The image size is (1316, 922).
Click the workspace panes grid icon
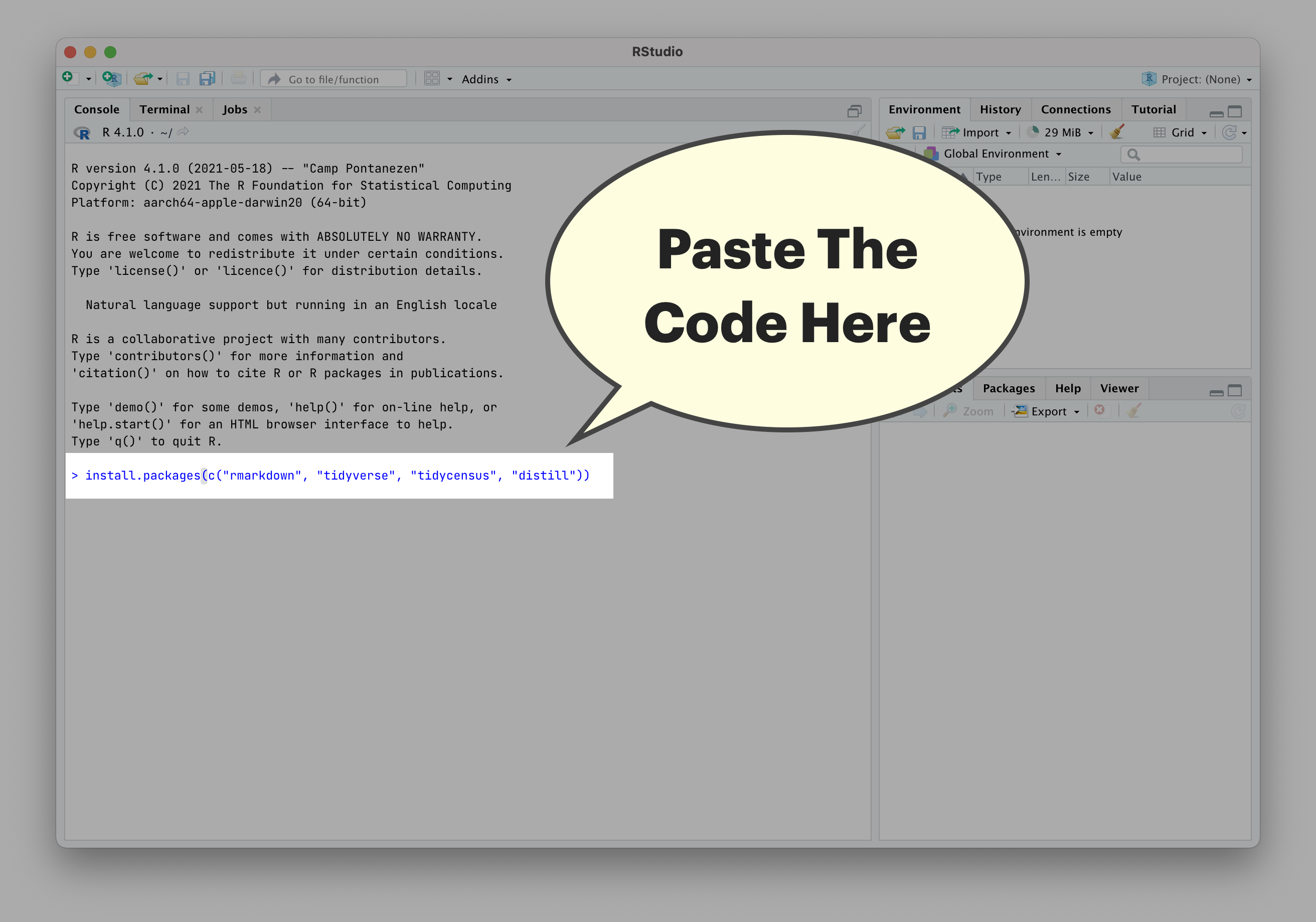pos(432,79)
